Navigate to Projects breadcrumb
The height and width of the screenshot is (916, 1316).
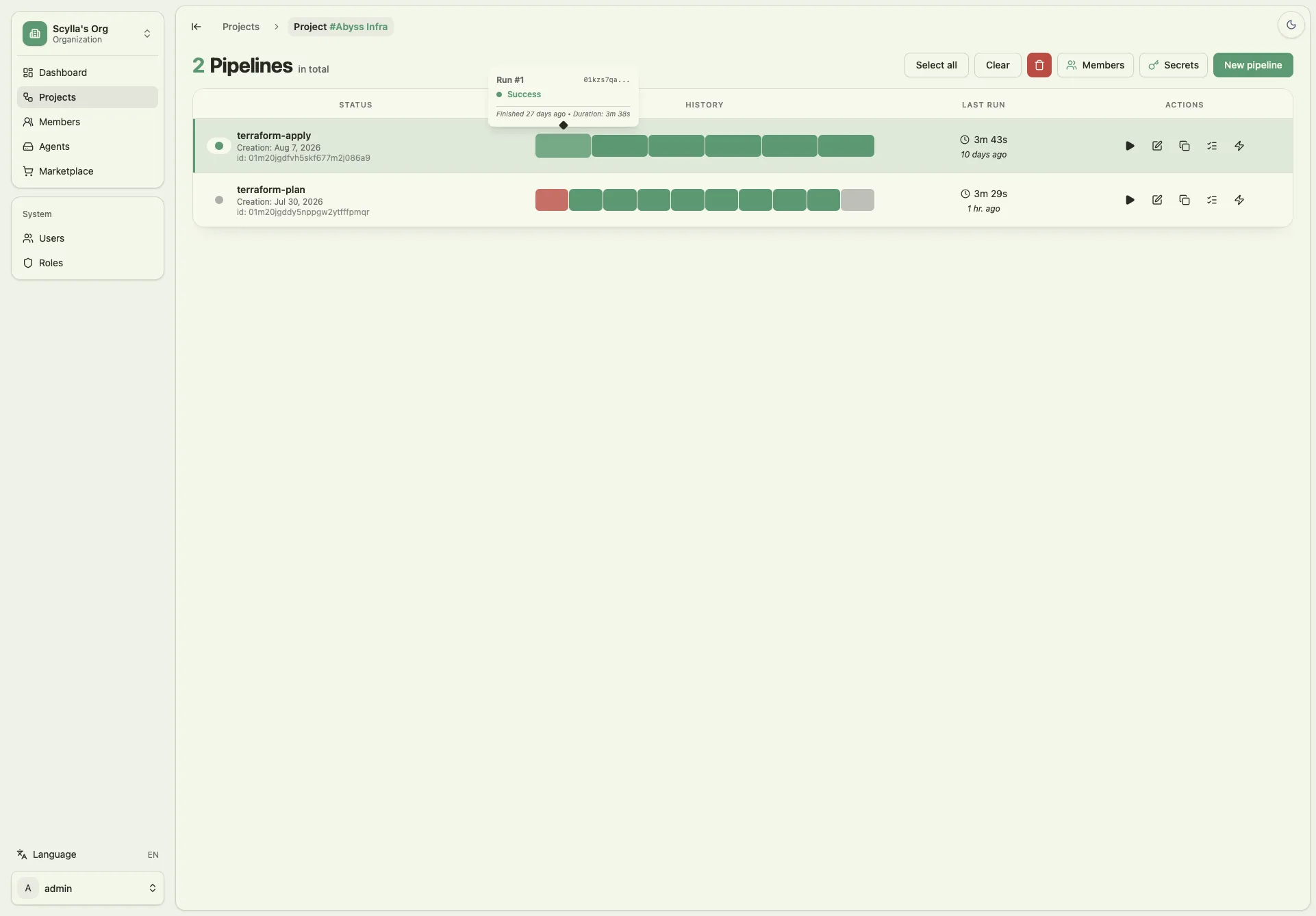point(241,27)
